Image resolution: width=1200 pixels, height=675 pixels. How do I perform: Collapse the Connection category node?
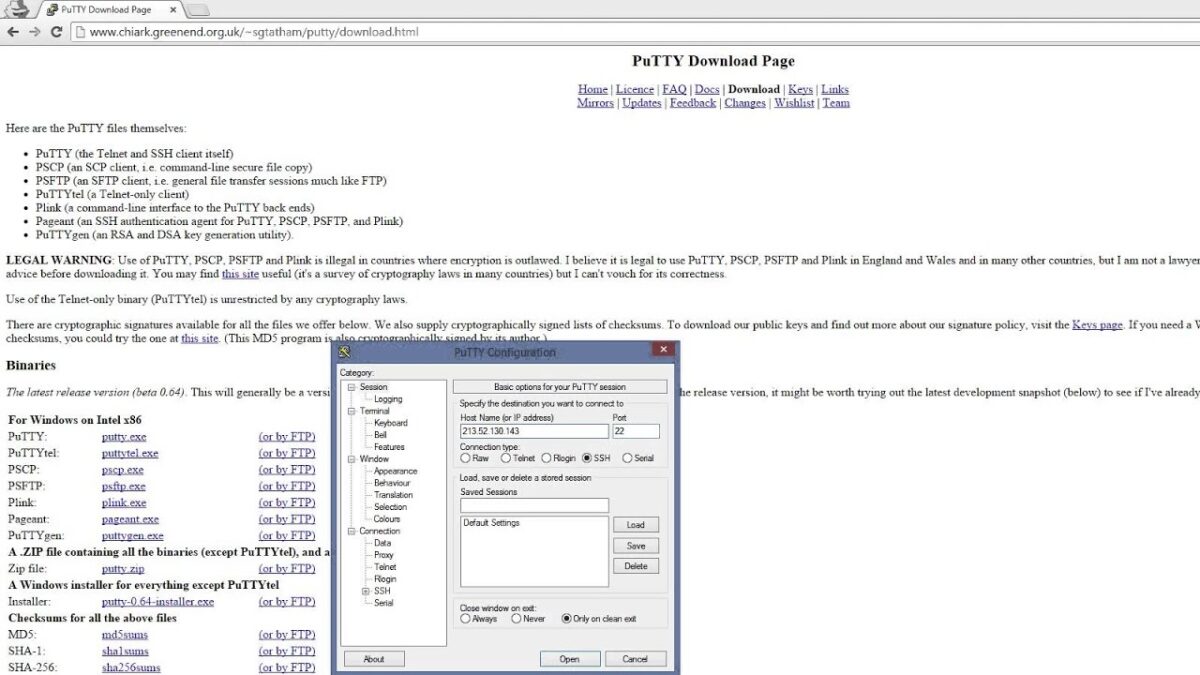(351, 531)
